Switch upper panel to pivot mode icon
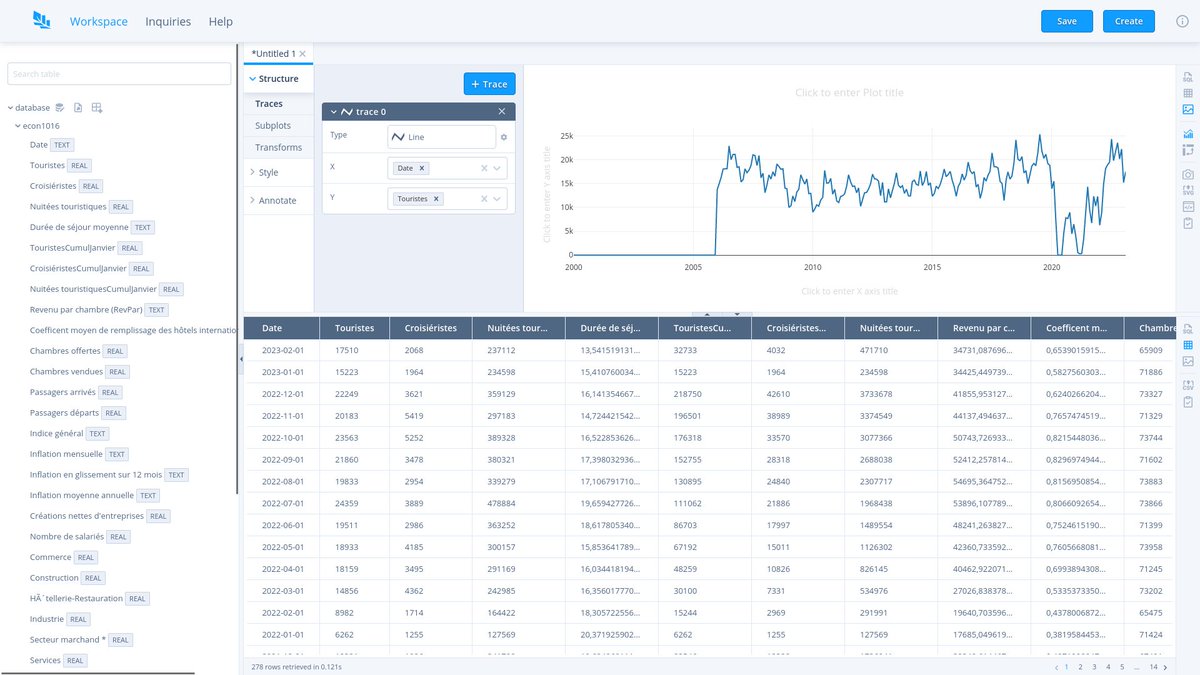Viewport: 1200px width, 675px height. pos(1188,150)
